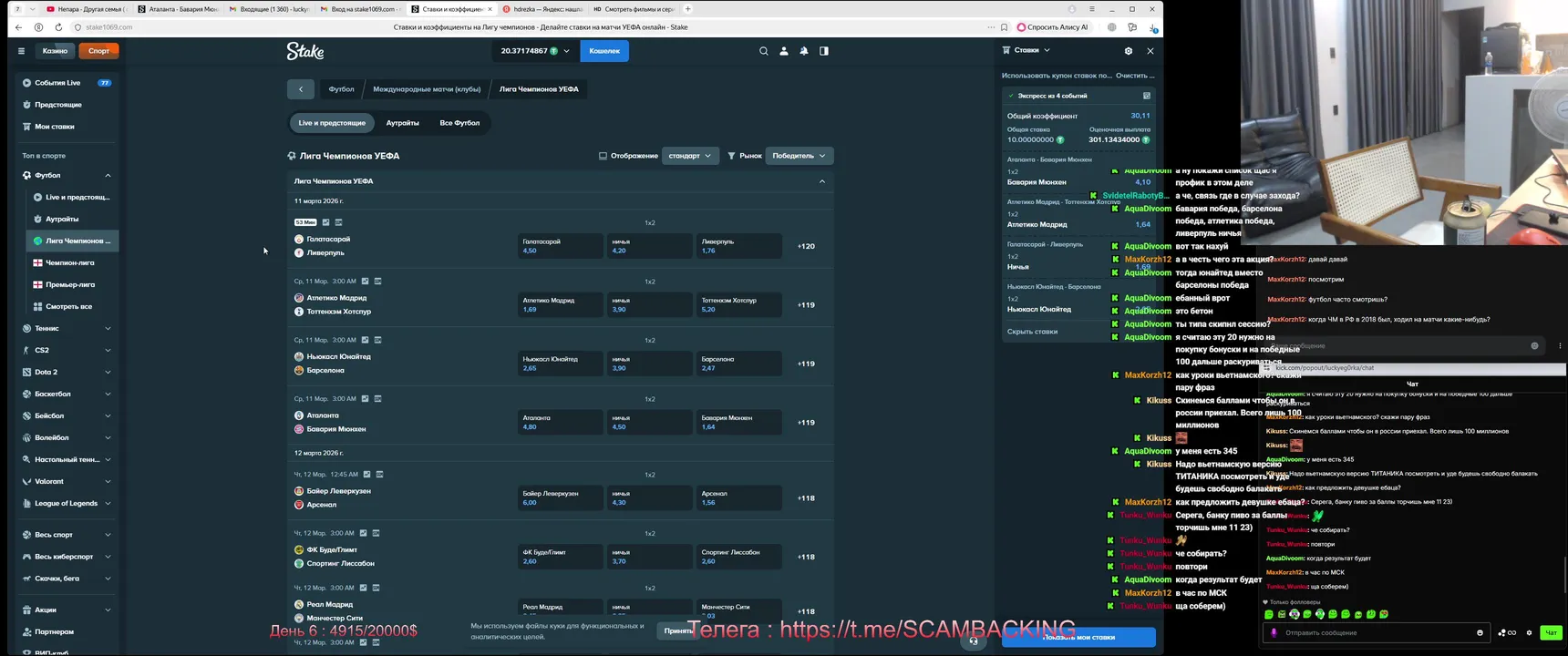This screenshot has width=1568, height=656.
Task: Click Показать мои ставки button
Action: (x=1078, y=637)
